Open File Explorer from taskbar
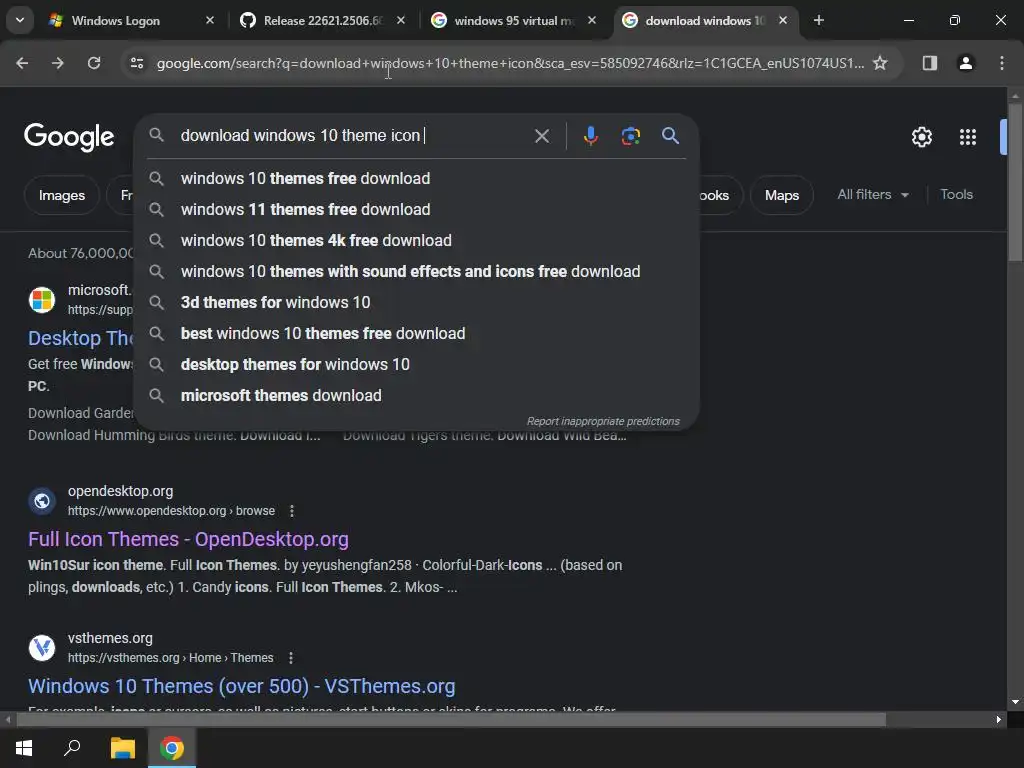1024x768 pixels. 122,748
